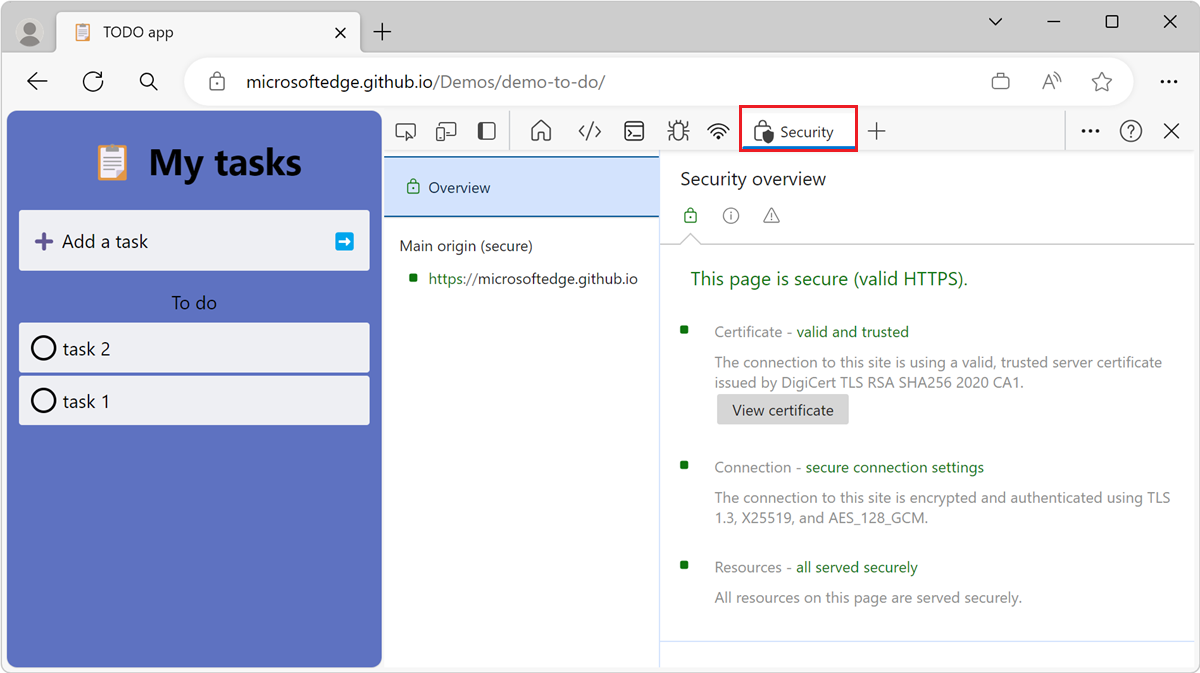1200x673 pixels.
Task: Open tab actions chevron menu
Action: [995, 22]
